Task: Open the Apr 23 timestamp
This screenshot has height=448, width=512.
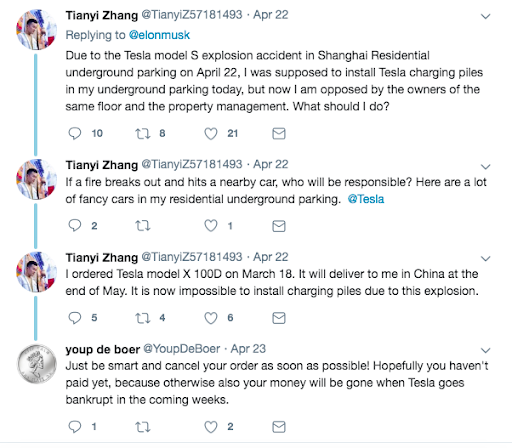Action: tap(248, 349)
